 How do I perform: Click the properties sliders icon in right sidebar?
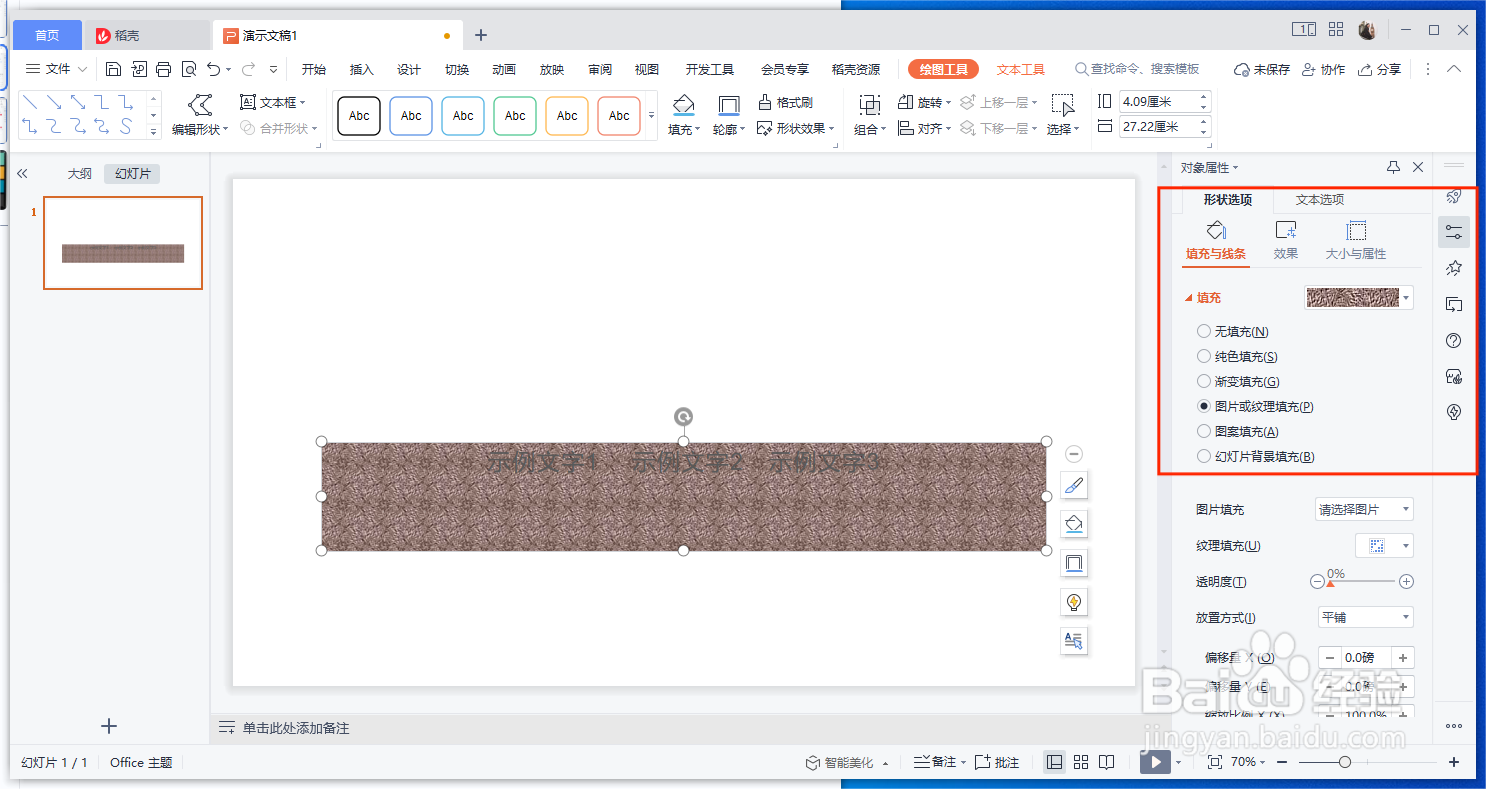coord(1454,233)
